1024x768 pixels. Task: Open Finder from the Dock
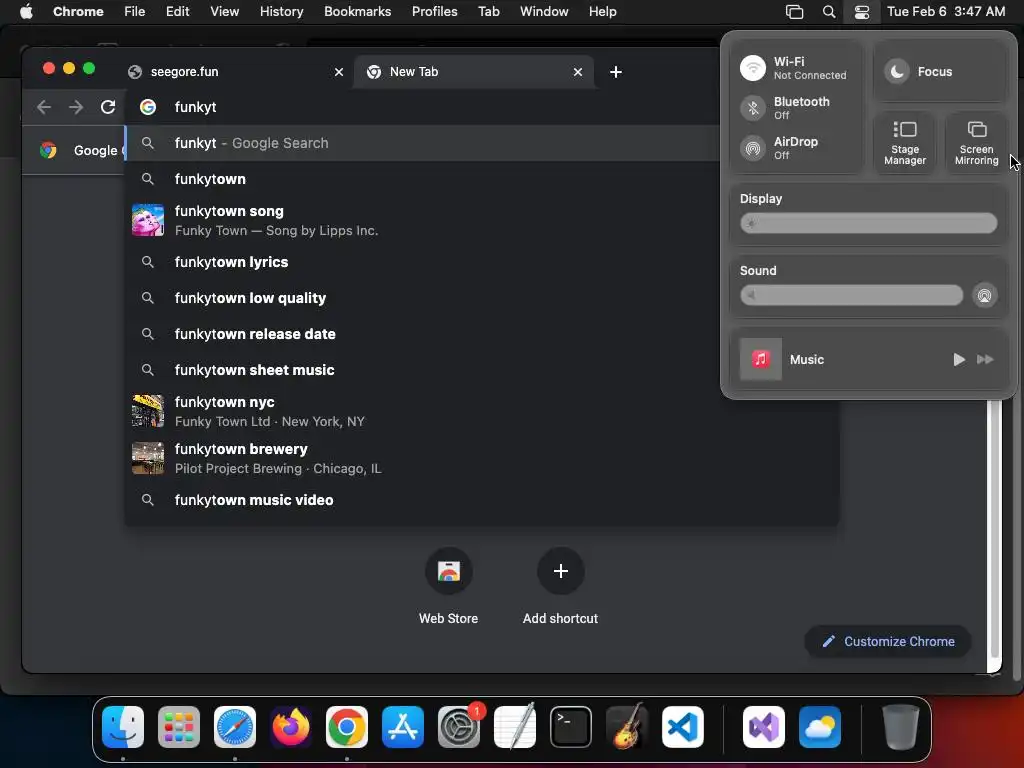[123, 726]
